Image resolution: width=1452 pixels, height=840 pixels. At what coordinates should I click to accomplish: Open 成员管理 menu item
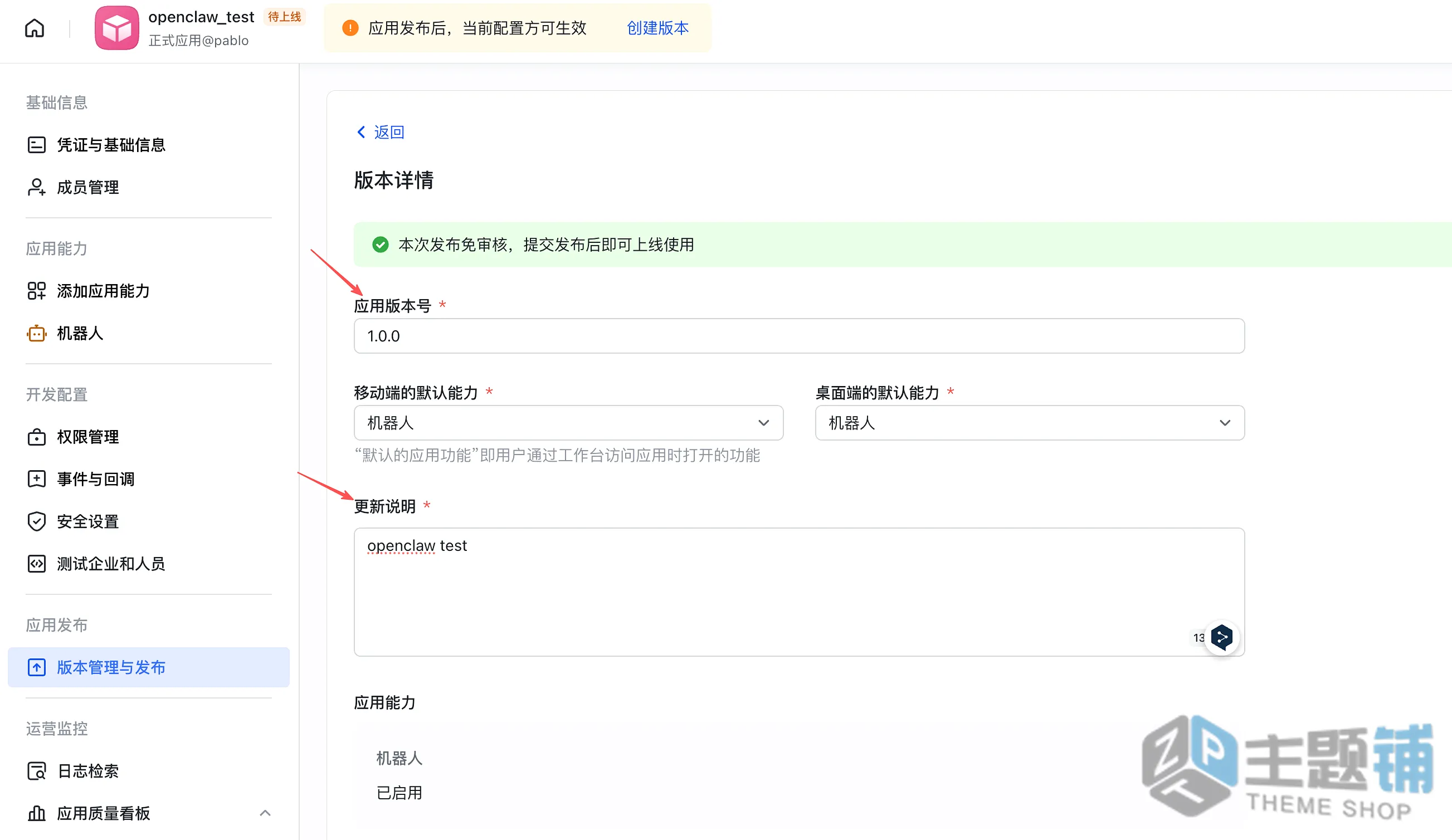coord(149,187)
